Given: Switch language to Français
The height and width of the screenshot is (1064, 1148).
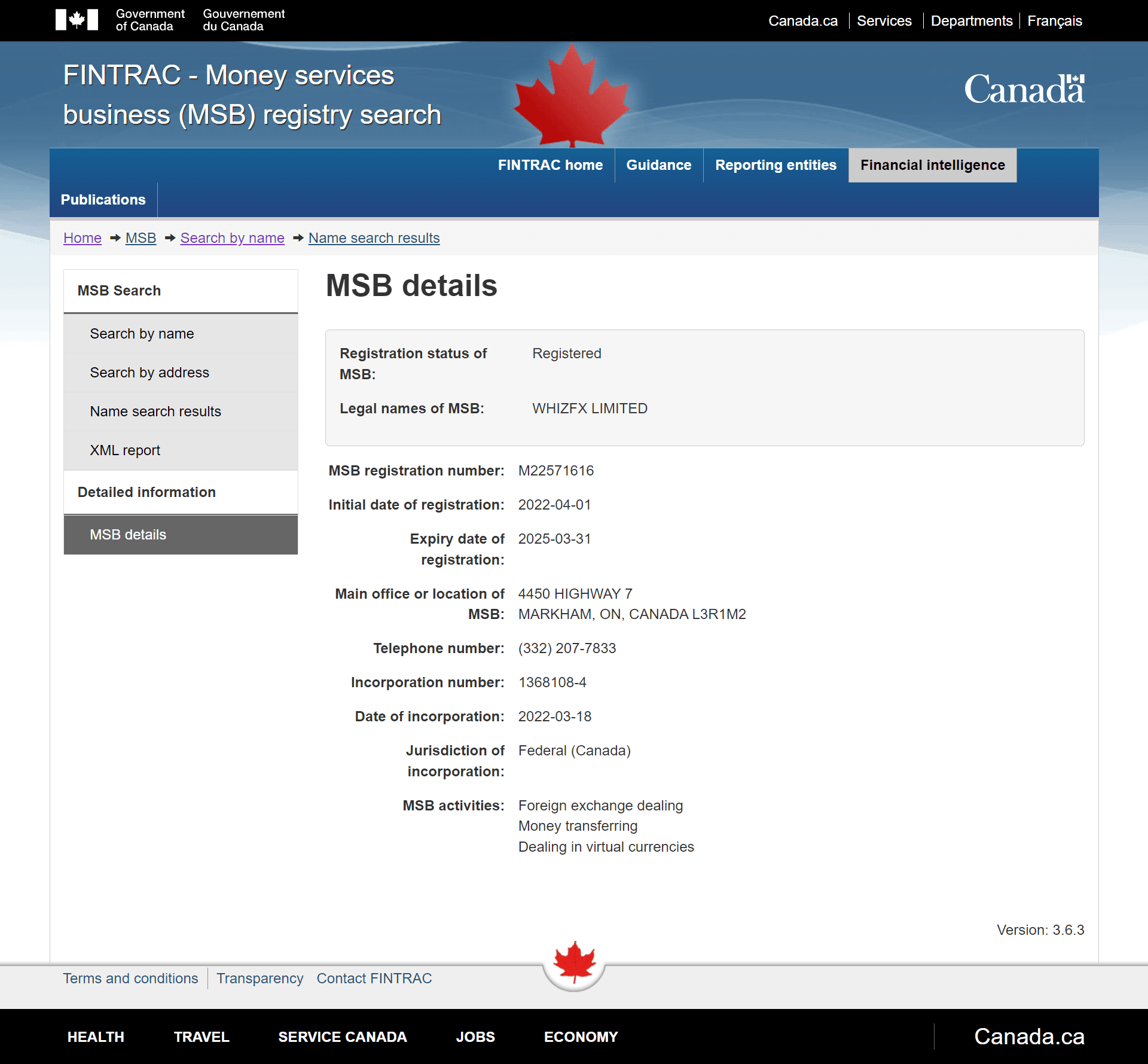Looking at the screenshot, I should coord(1055,21).
